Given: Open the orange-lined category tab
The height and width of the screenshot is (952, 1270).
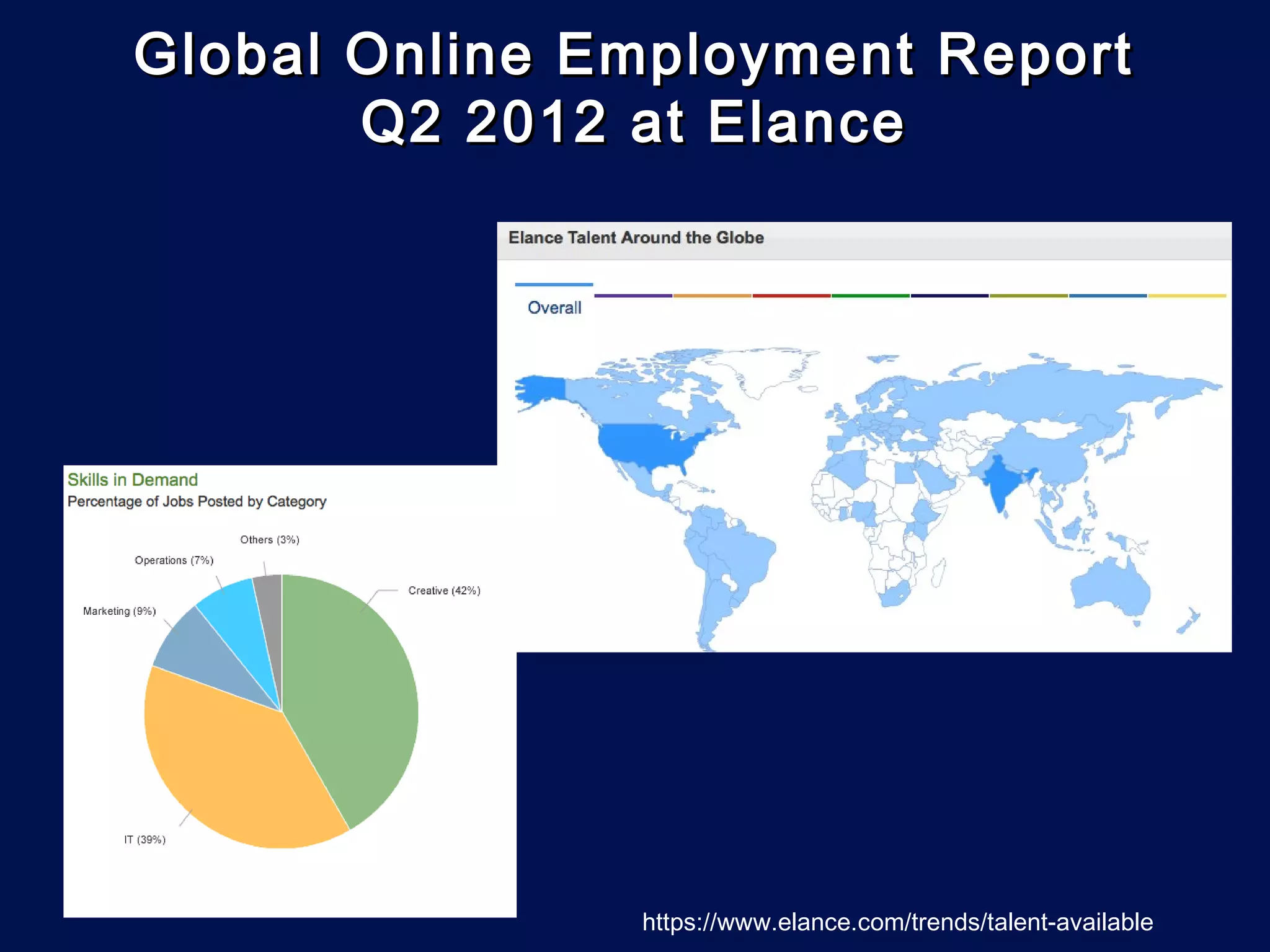Looking at the screenshot, I should [x=712, y=296].
